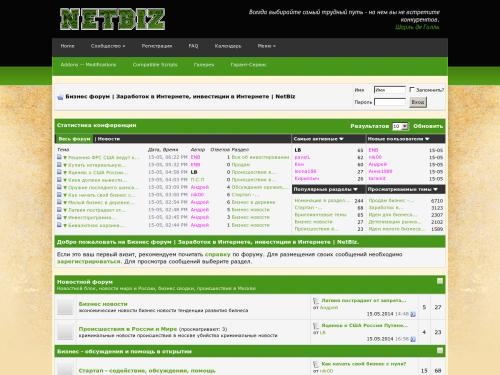Go to last post arrow next to 16:58
Viewport: 500px width, 375px height.
tap(413, 339)
